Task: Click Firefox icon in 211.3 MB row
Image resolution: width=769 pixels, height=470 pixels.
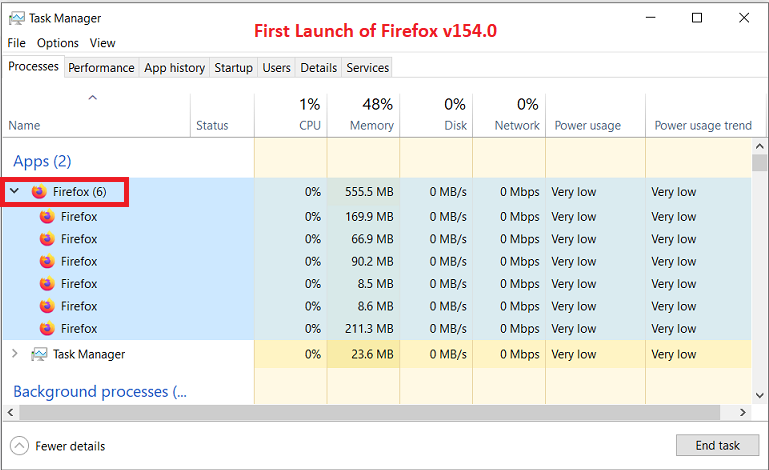Action: 47,328
